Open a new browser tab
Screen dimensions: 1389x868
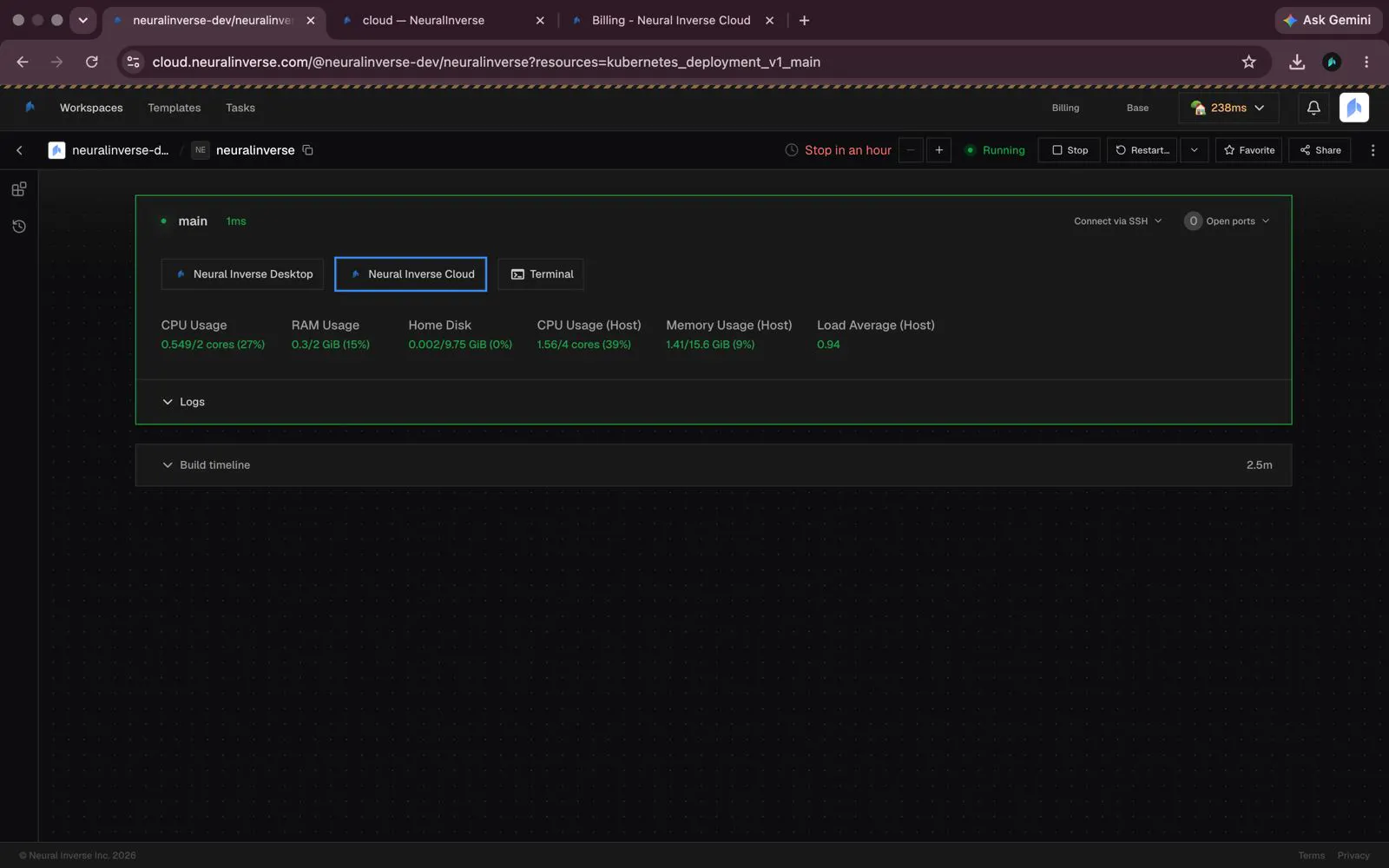coord(804,20)
